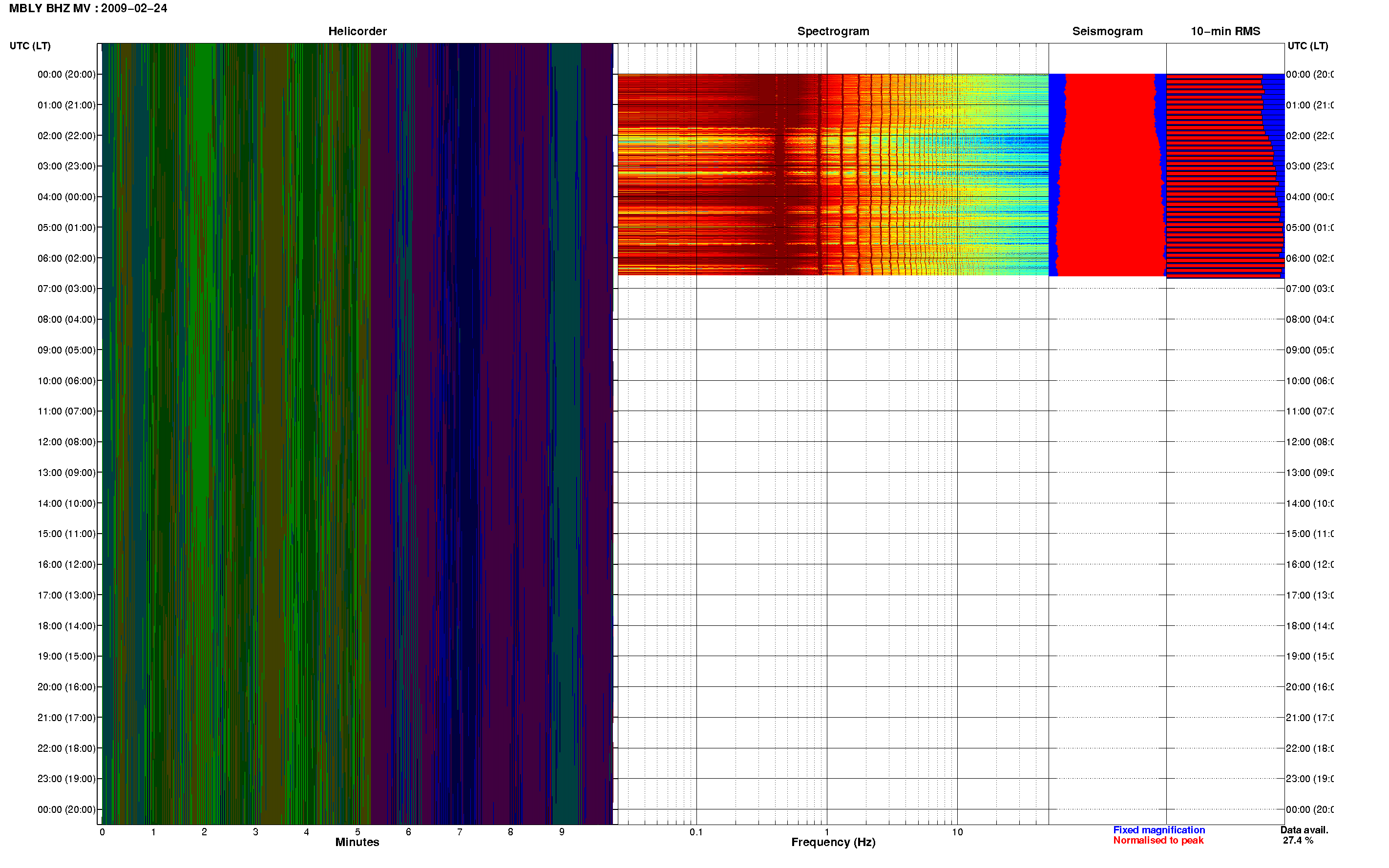1389x868 pixels.
Task: Click the colored spectrogram data block
Action: pos(833,174)
